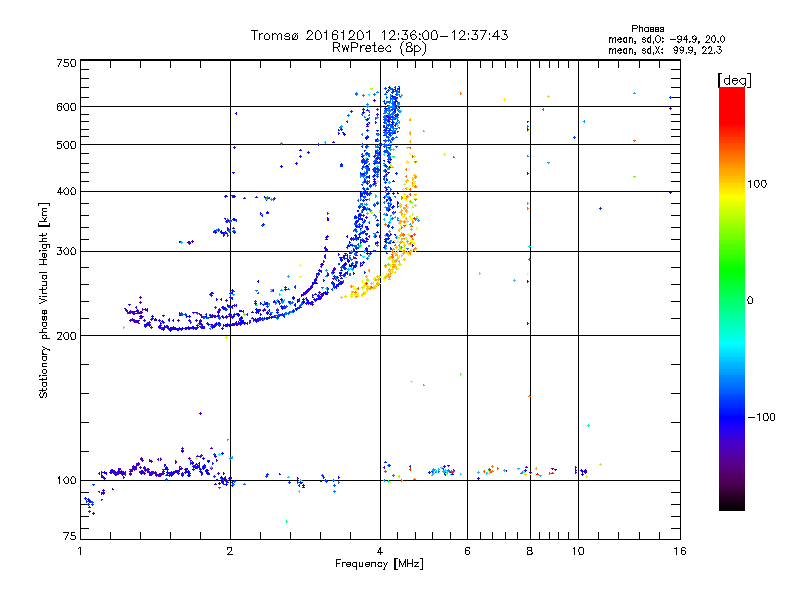Click the 'mean, sd,O: -94.9, 20.0' line
The height and width of the screenshot is (600, 800).
[x=666, y=39]
